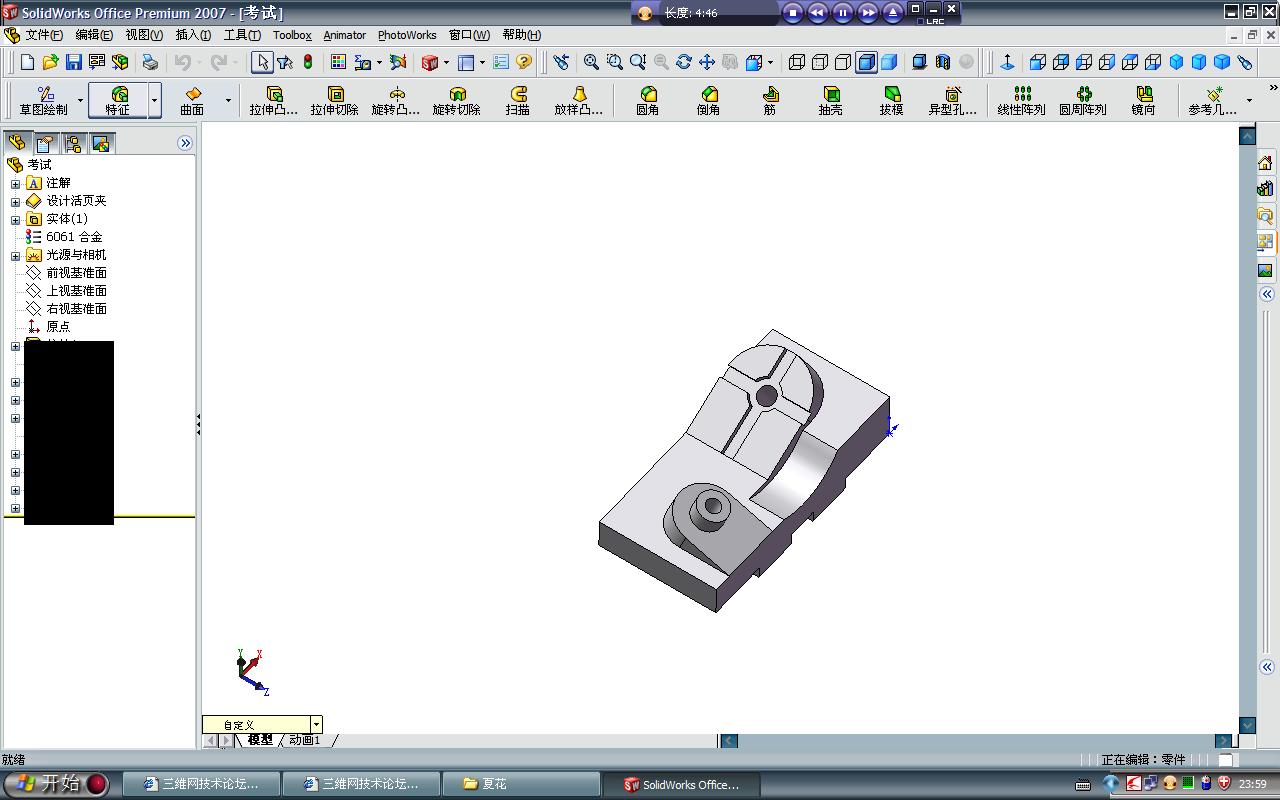This screenshot has height=800, width=1280.
Task: Toggle Section View icon
Action: tap(943, 62)
